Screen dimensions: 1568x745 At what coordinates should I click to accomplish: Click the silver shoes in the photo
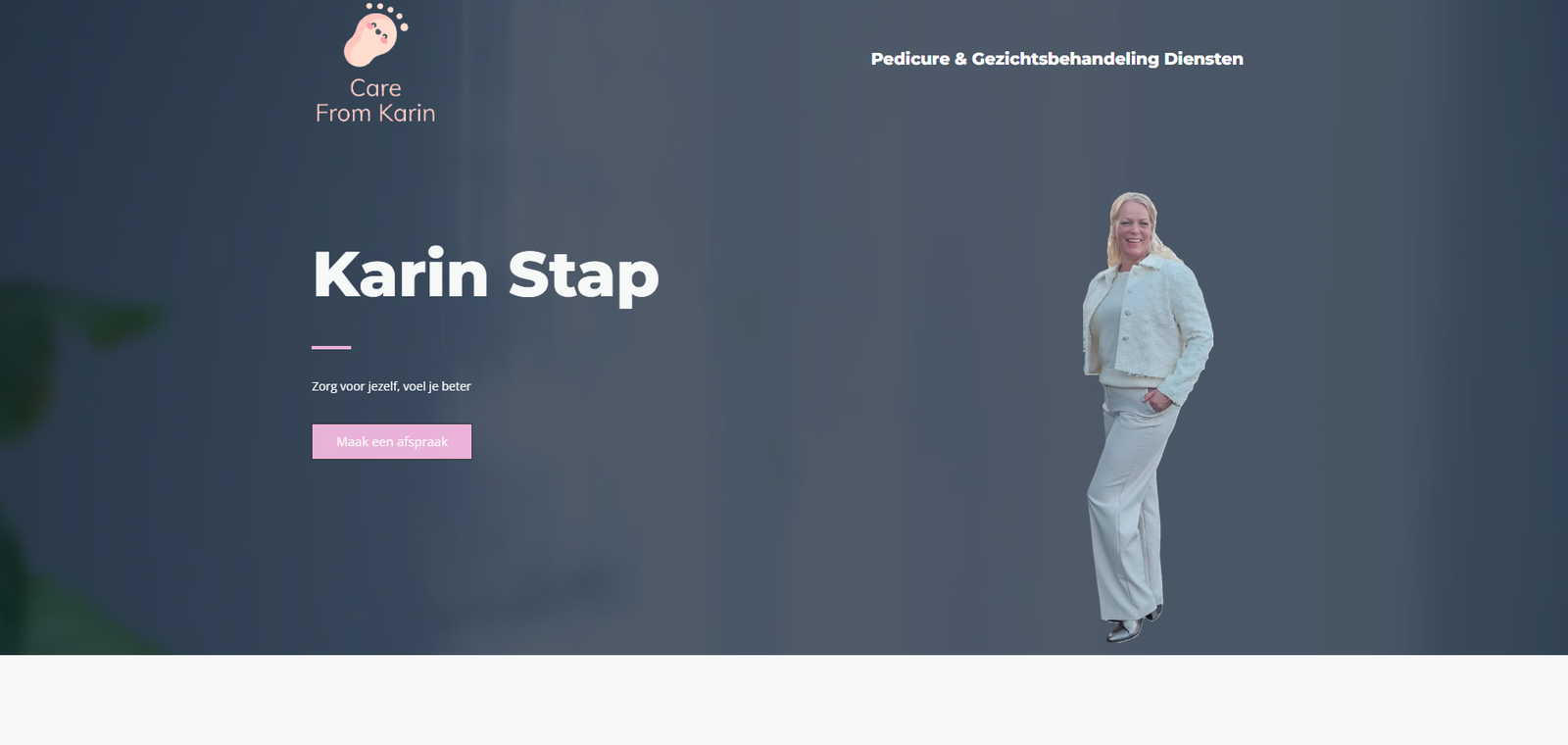[1132, 624]
